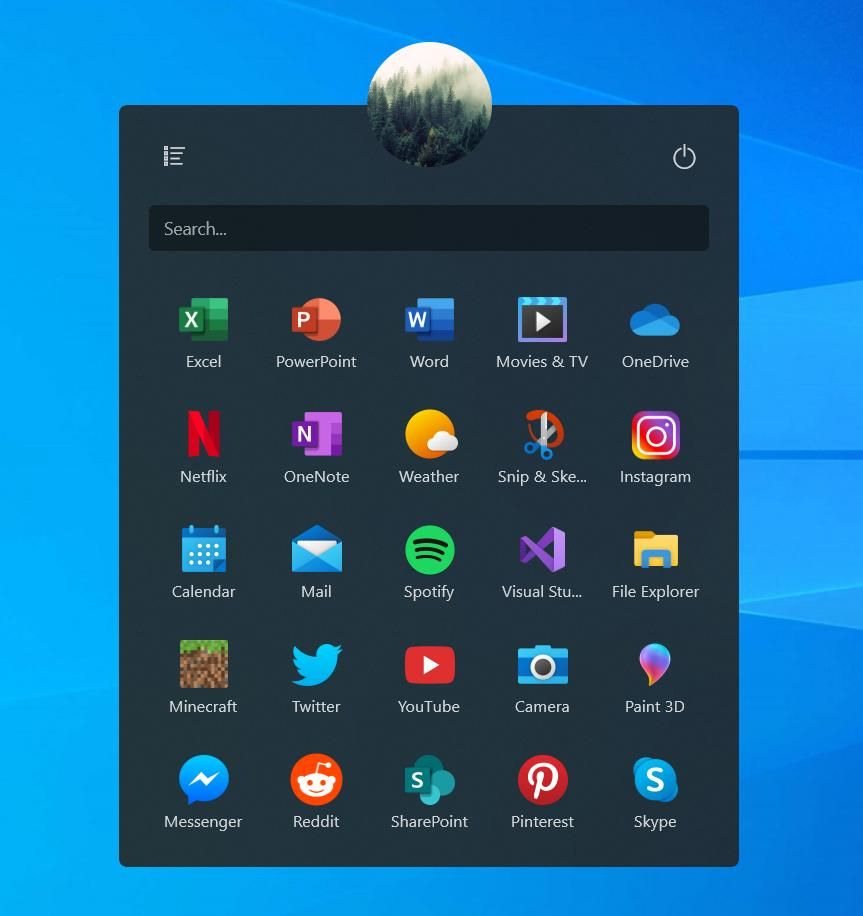Open the Twitter bird icon

click(x=317, y=664)
